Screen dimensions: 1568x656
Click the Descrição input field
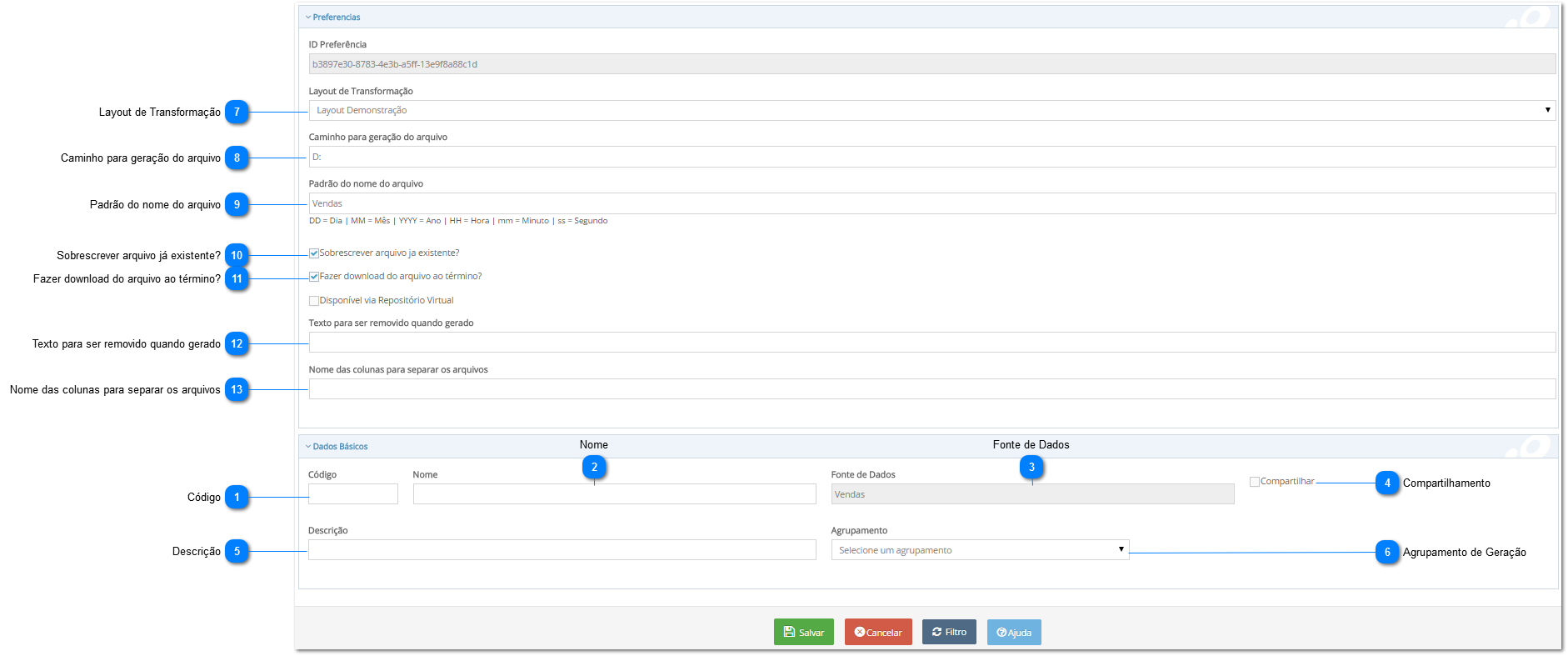coord(562,550)
